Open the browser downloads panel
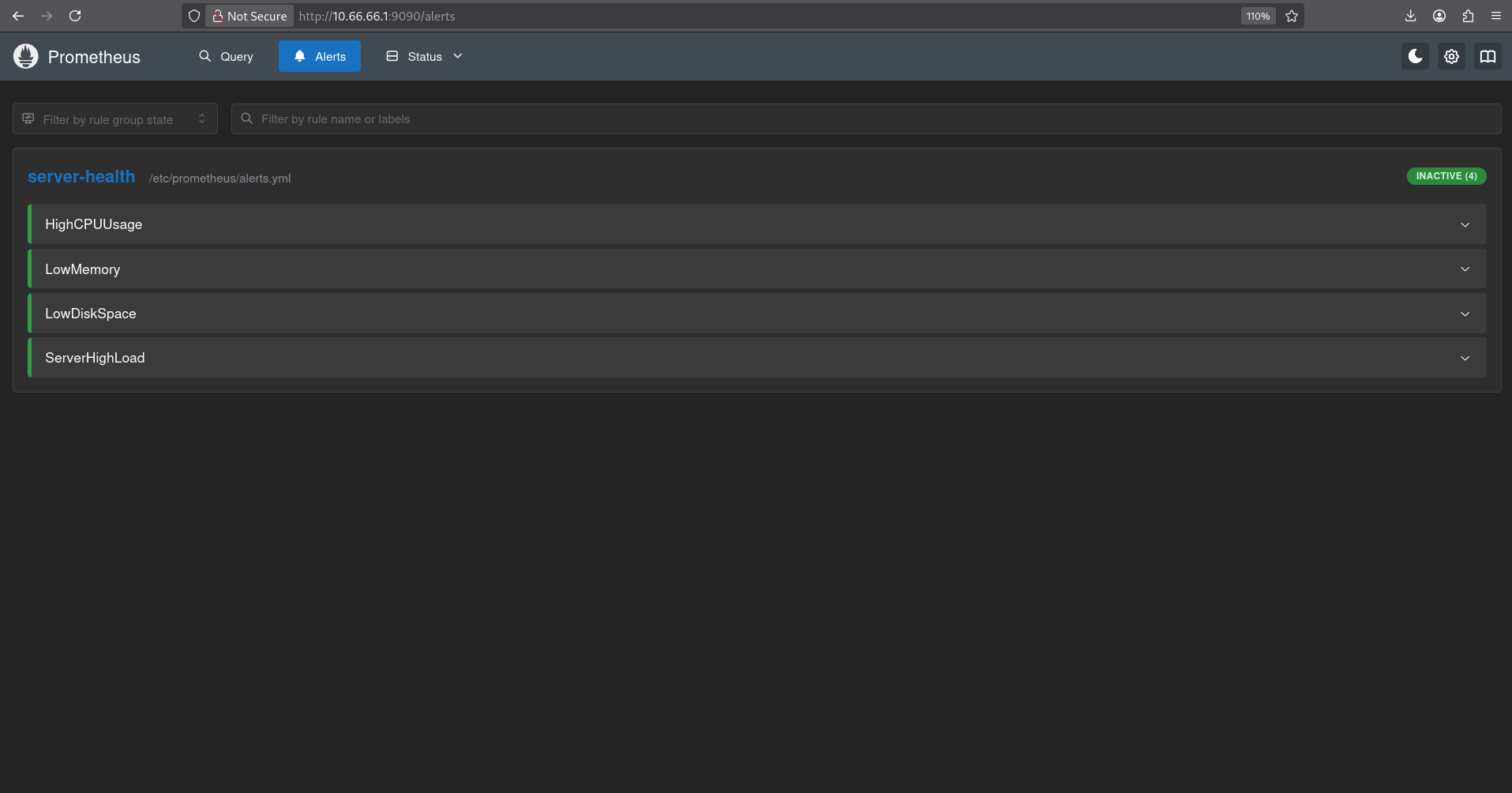The height and width of the screenshot is (793, 1512). (1411, 16)
